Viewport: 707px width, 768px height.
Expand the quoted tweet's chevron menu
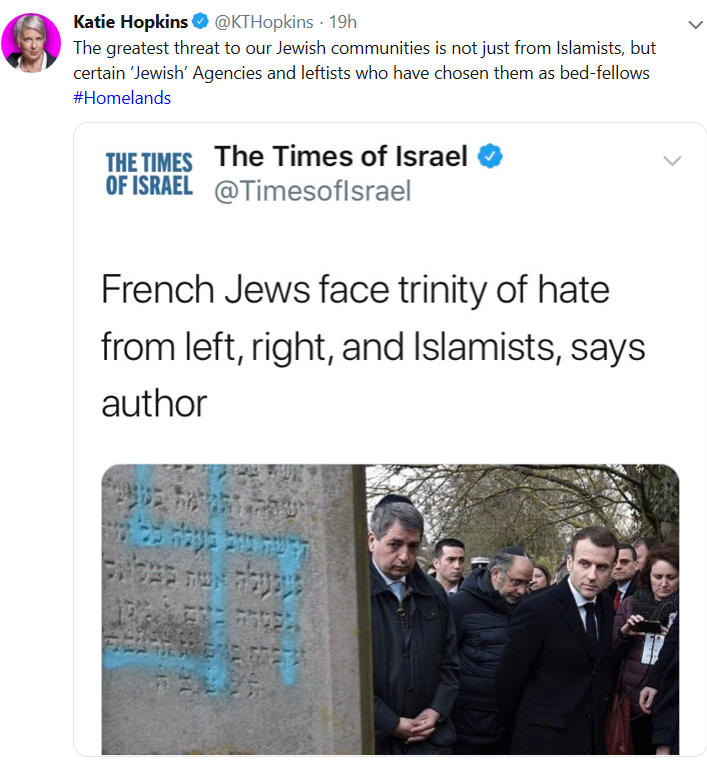(672, 160)
